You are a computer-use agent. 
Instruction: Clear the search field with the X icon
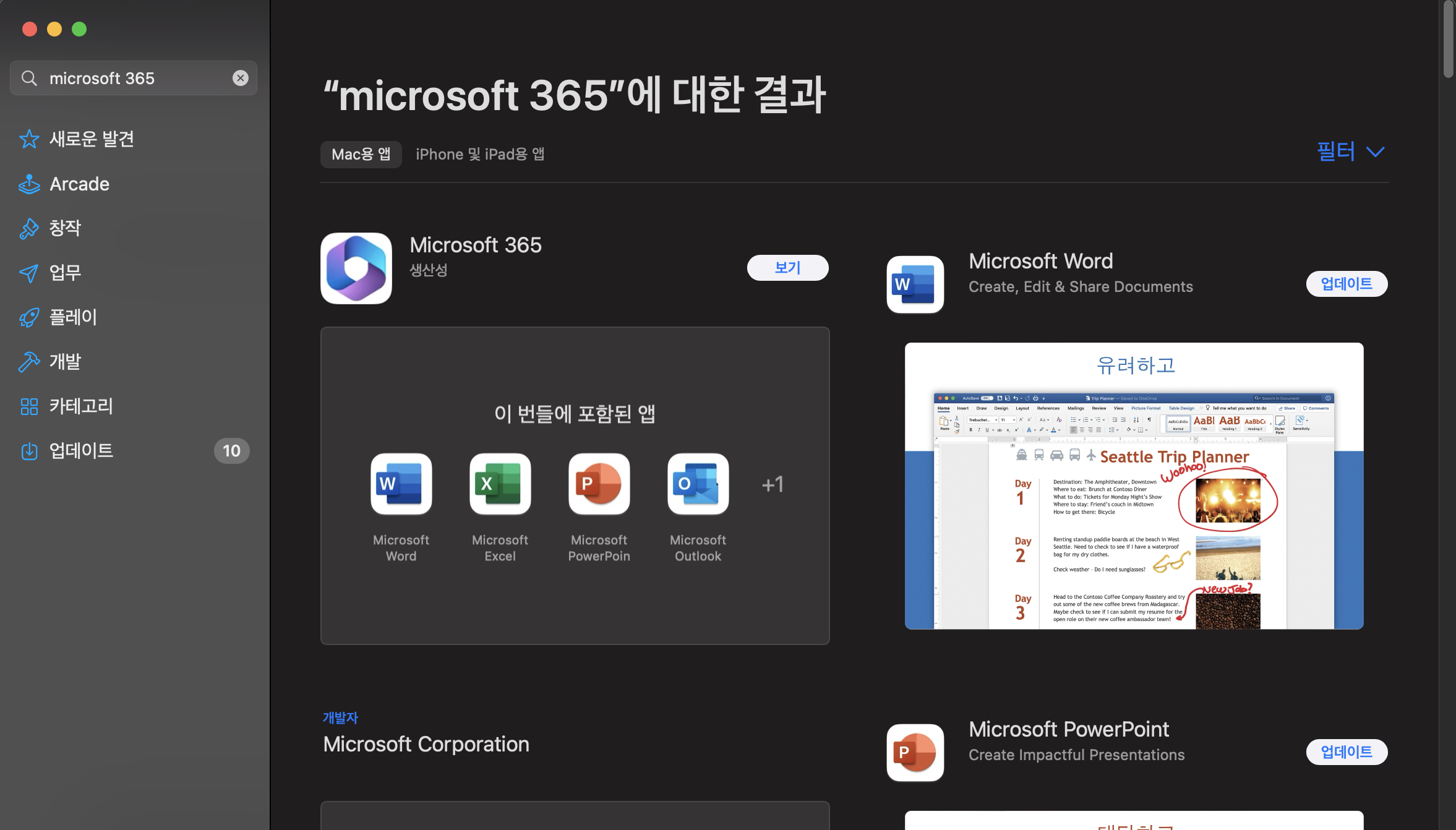click(241, 78)
